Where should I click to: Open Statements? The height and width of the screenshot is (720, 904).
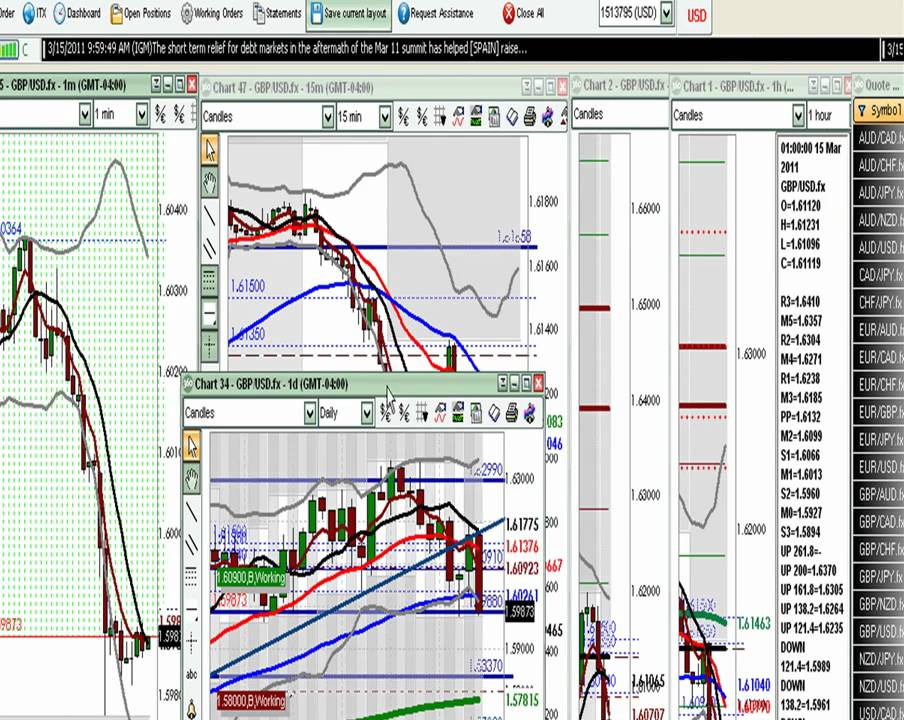coord(277,13)
